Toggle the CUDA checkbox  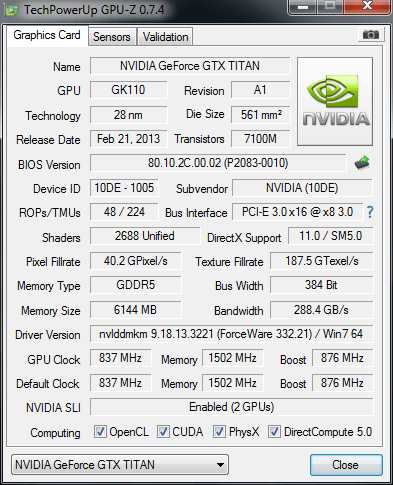163,432
